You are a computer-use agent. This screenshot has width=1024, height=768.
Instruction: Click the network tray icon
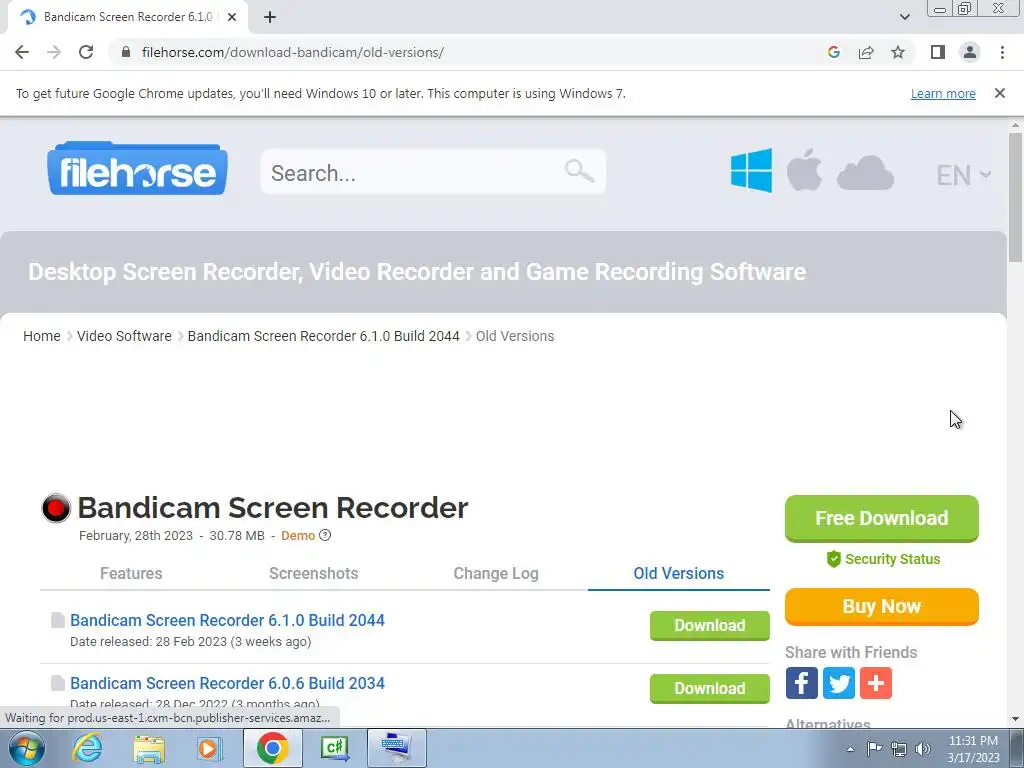click(x=899, y=748)
